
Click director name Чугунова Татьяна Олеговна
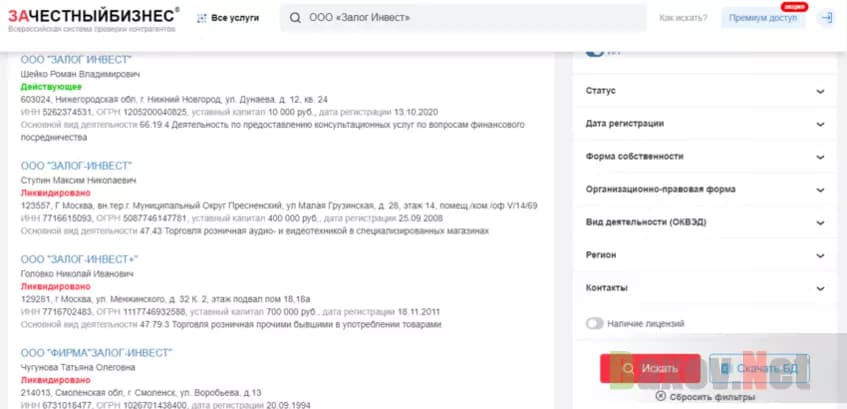coord(78,367)
